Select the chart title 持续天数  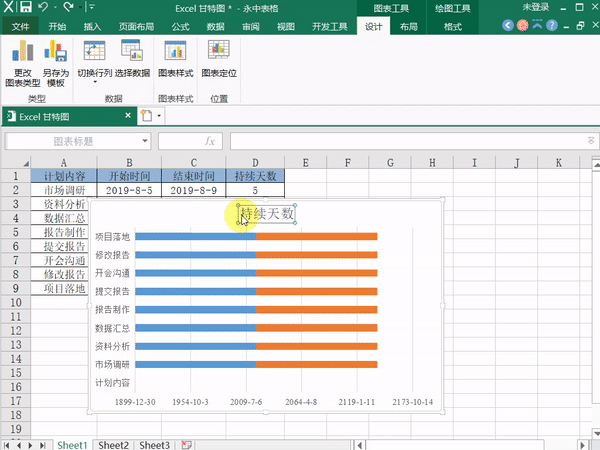click(267, 214)
